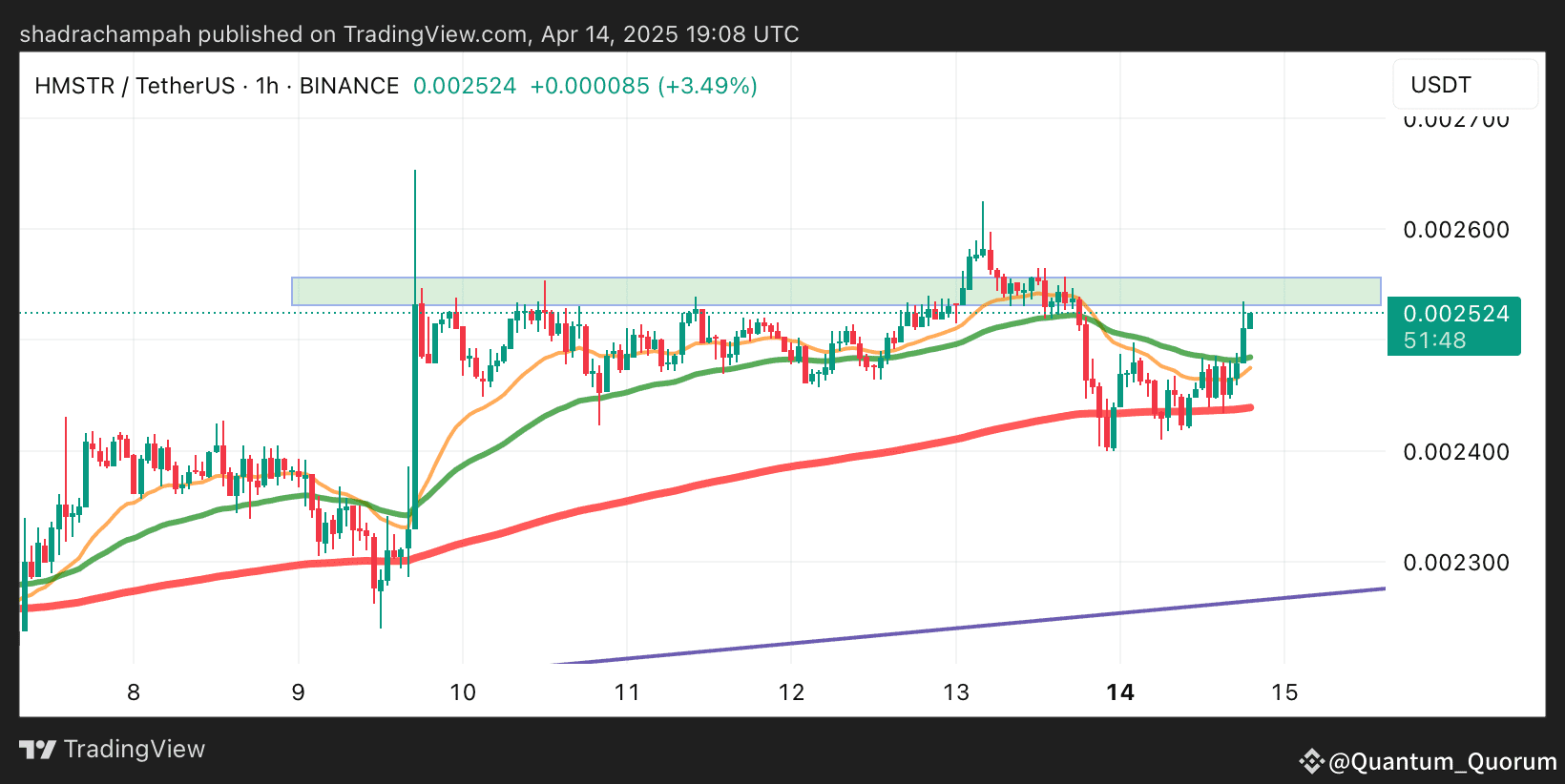
Task: Click bold date label 14 on time axis
Action: [x=1120, y=692]
